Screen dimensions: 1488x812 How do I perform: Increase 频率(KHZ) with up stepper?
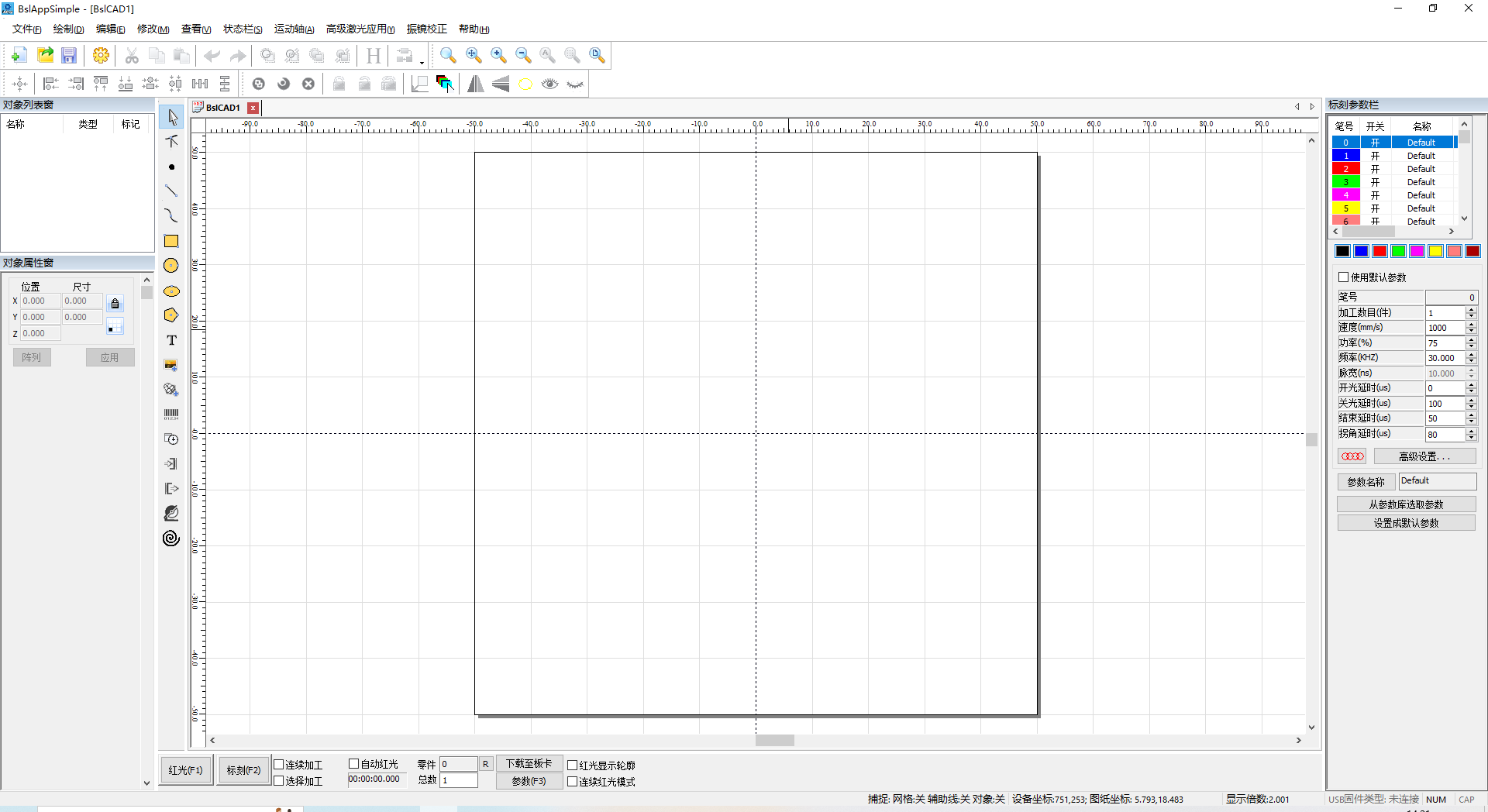coord(1471,355)
